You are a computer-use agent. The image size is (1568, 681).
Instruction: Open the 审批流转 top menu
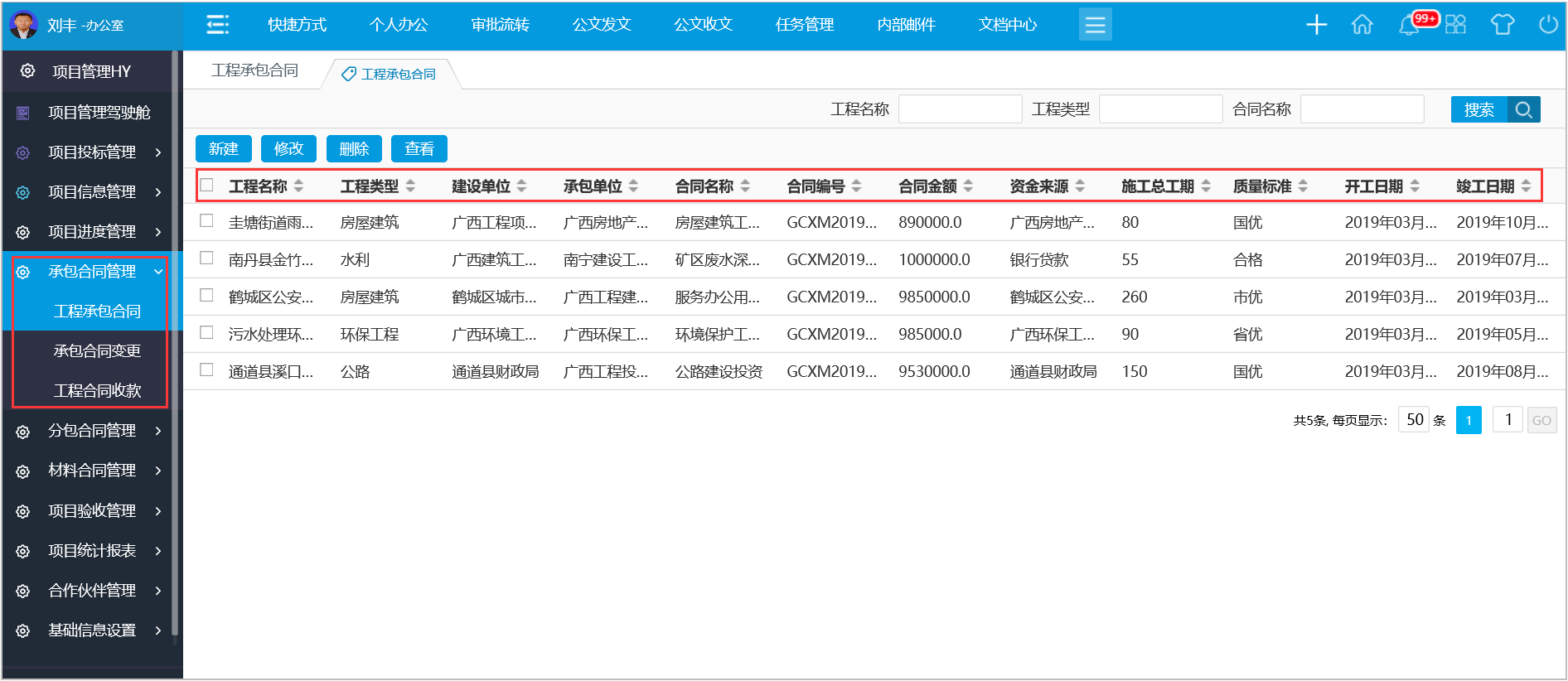pyautogui.click(x=500, y=25)
